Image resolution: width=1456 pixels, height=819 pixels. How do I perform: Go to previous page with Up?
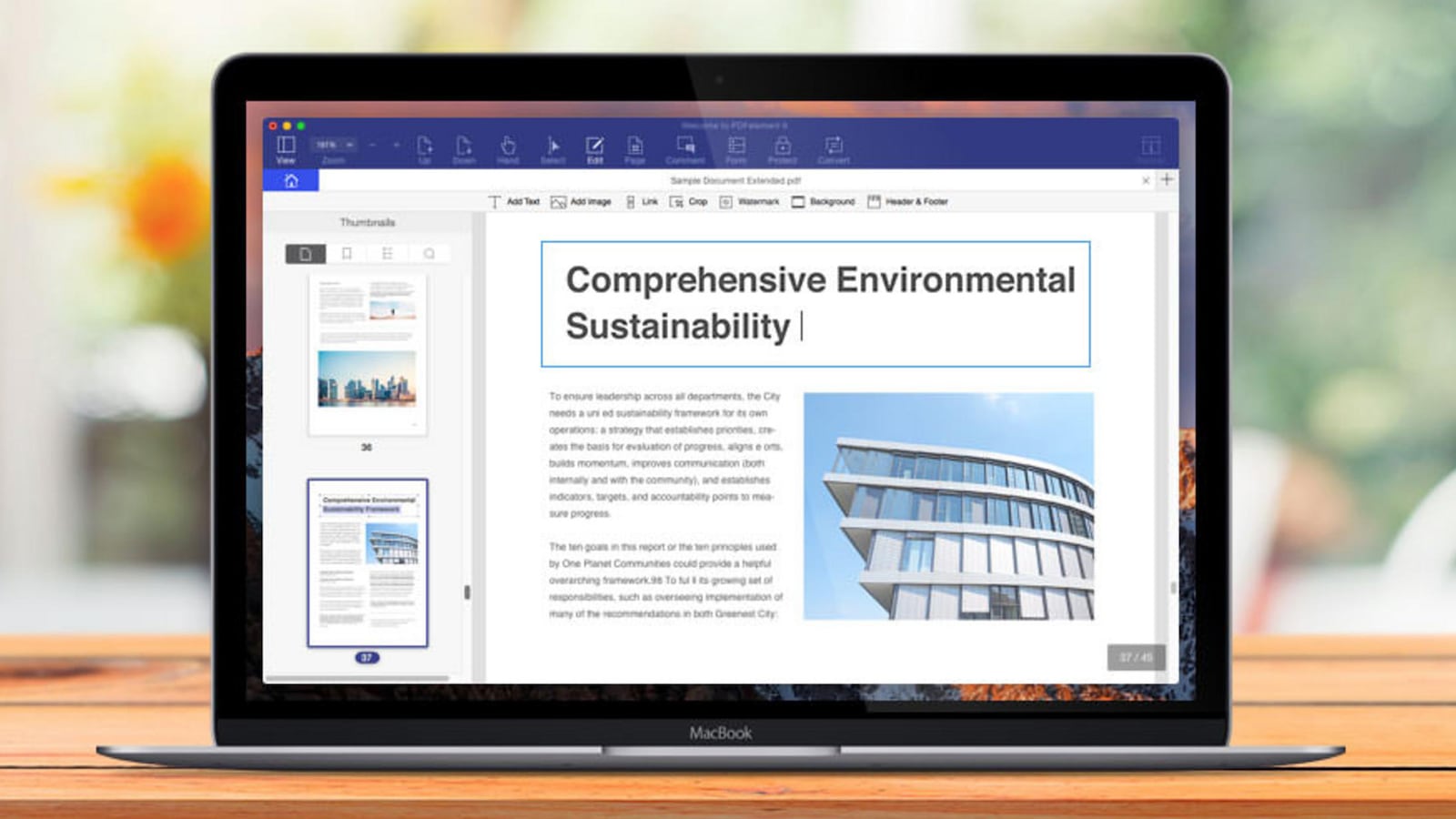click(x=424, y=147)
